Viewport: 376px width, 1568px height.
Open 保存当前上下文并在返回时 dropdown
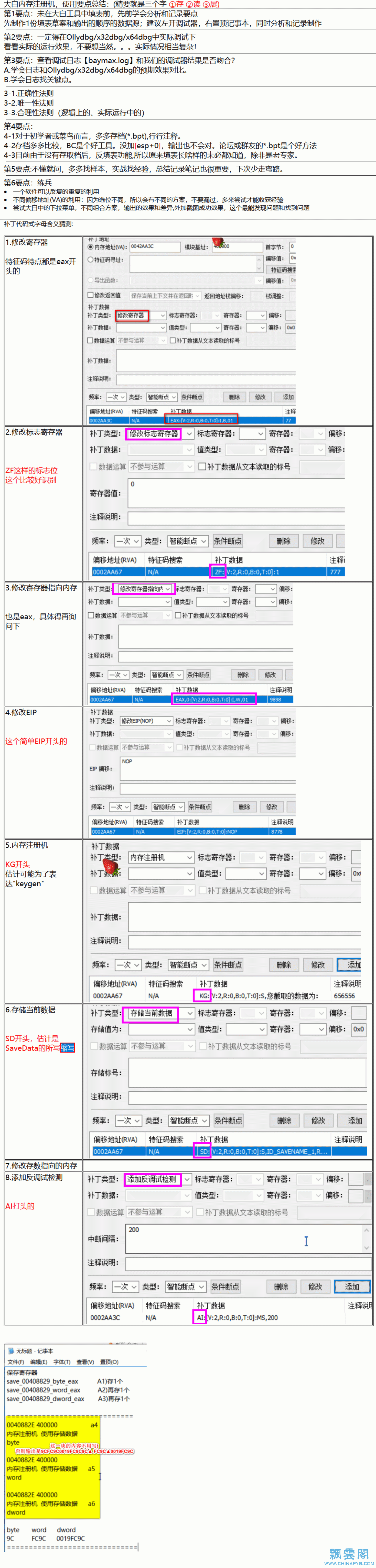(x=165, y=295)
